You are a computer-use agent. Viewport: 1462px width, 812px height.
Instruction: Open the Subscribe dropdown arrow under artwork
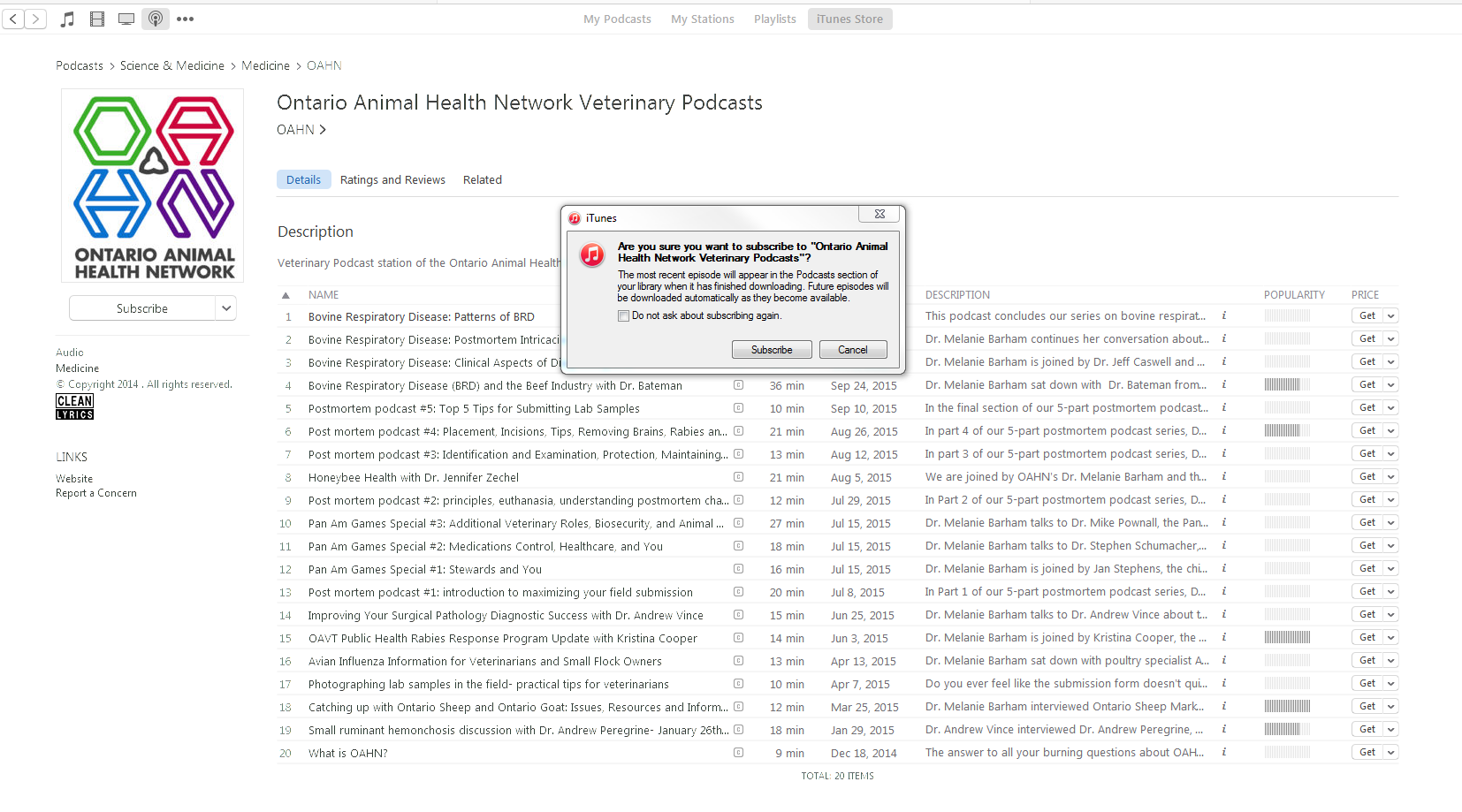click(226, 308)
